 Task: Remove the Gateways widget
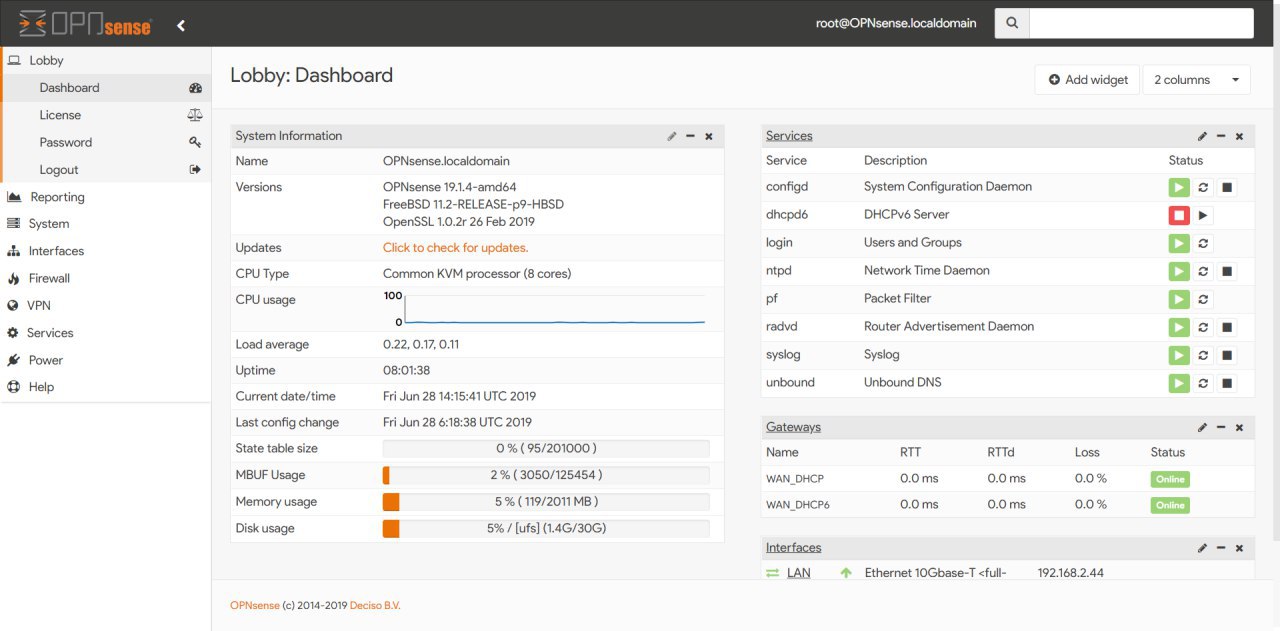coord(1239,427)
